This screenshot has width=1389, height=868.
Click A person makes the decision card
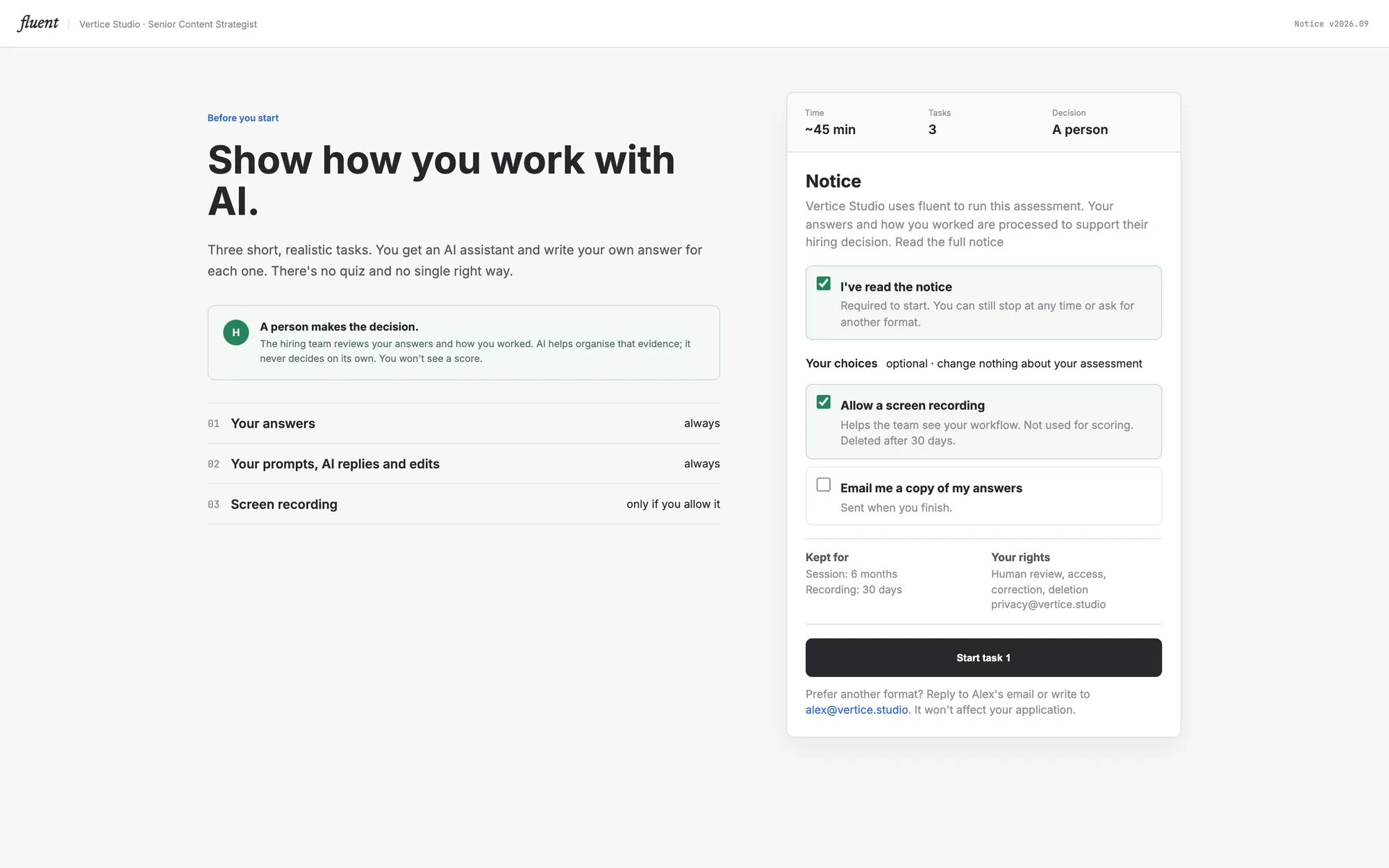pyautogui.click(x=464, y=343)
